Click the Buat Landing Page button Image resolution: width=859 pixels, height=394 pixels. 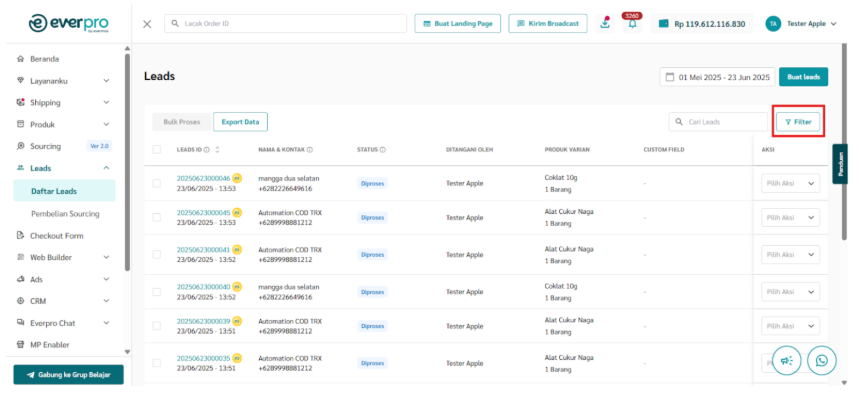457,24
